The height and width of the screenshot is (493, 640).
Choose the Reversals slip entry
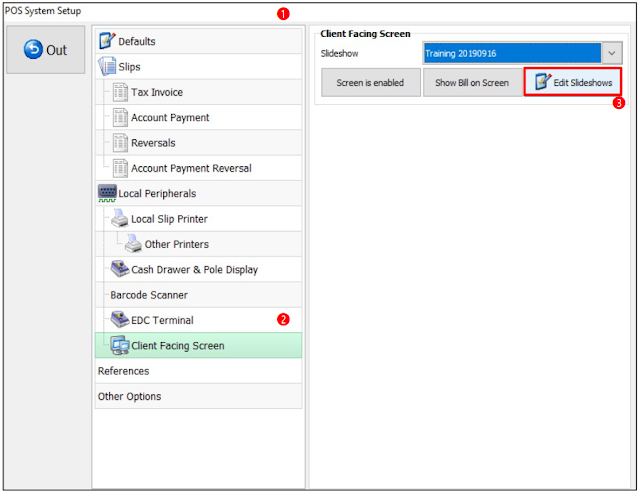(x=199, y=142)
